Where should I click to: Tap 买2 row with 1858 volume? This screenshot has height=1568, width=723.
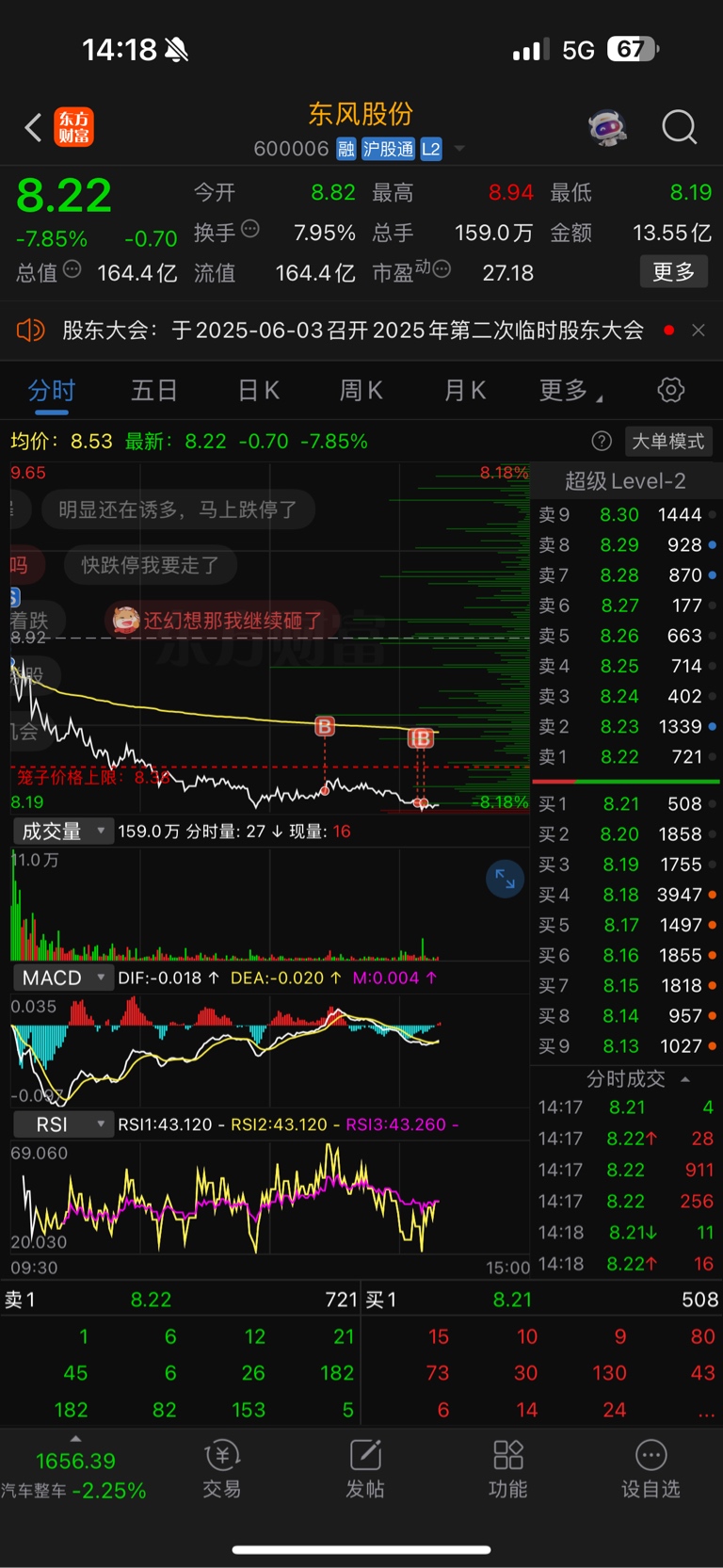point(627,834)
